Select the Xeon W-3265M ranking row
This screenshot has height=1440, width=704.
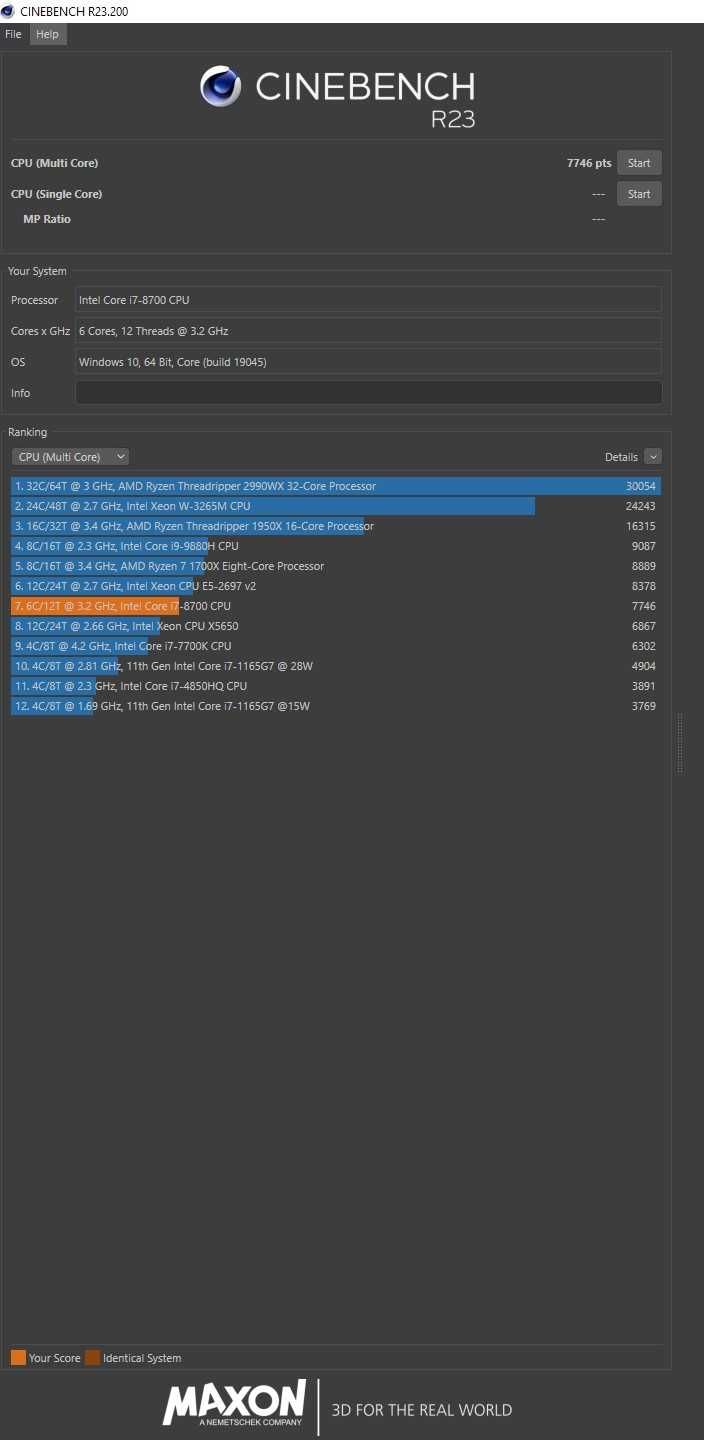[336, 506]
